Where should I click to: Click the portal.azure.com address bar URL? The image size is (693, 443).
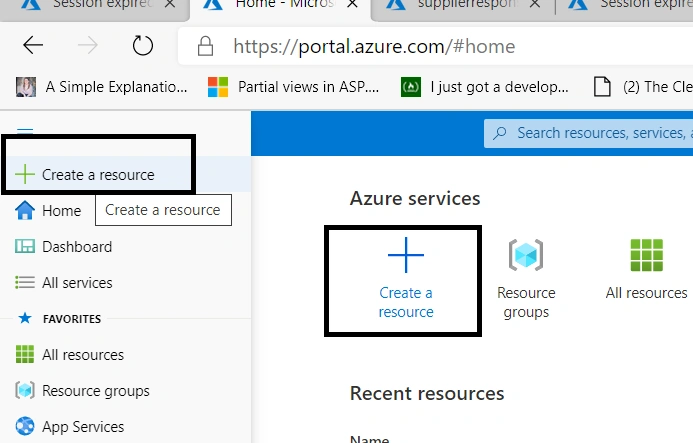pyautogui.click(x=374, y=46)
